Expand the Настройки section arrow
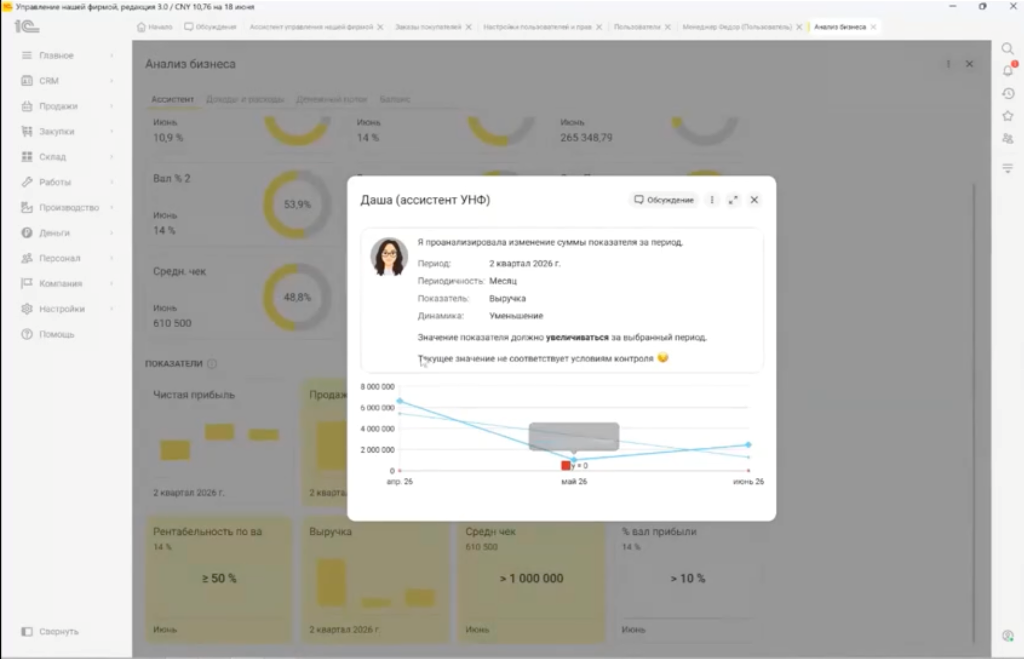 pyautogui.click(x=112, y=309)
